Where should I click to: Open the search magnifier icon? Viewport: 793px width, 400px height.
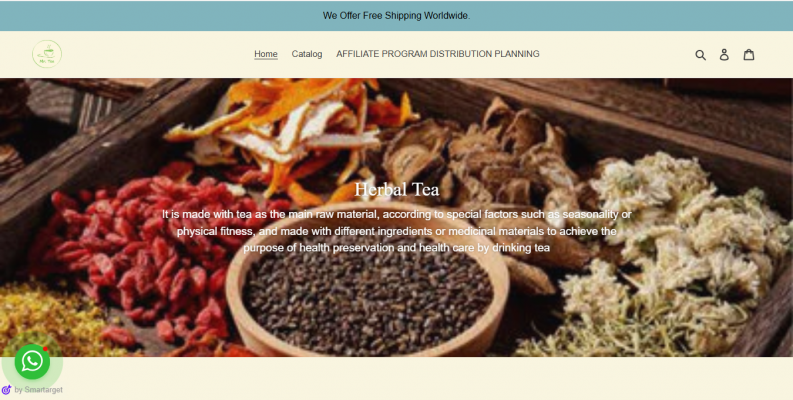pos(700,55)
